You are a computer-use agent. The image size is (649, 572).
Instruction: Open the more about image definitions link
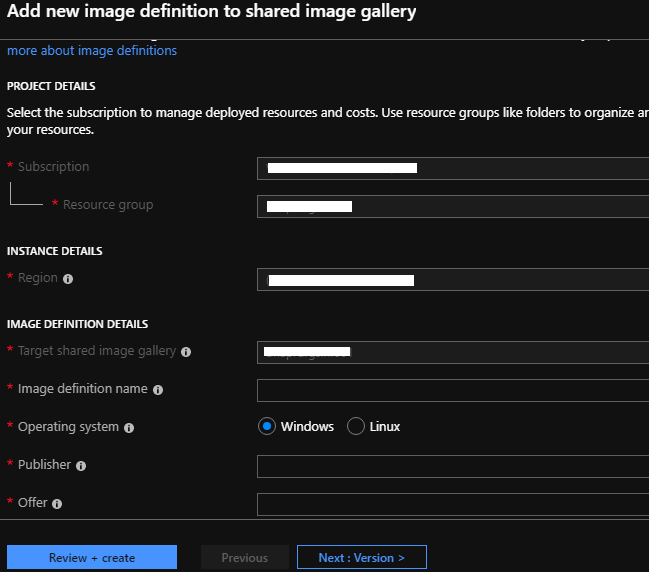tap(92, 51)
